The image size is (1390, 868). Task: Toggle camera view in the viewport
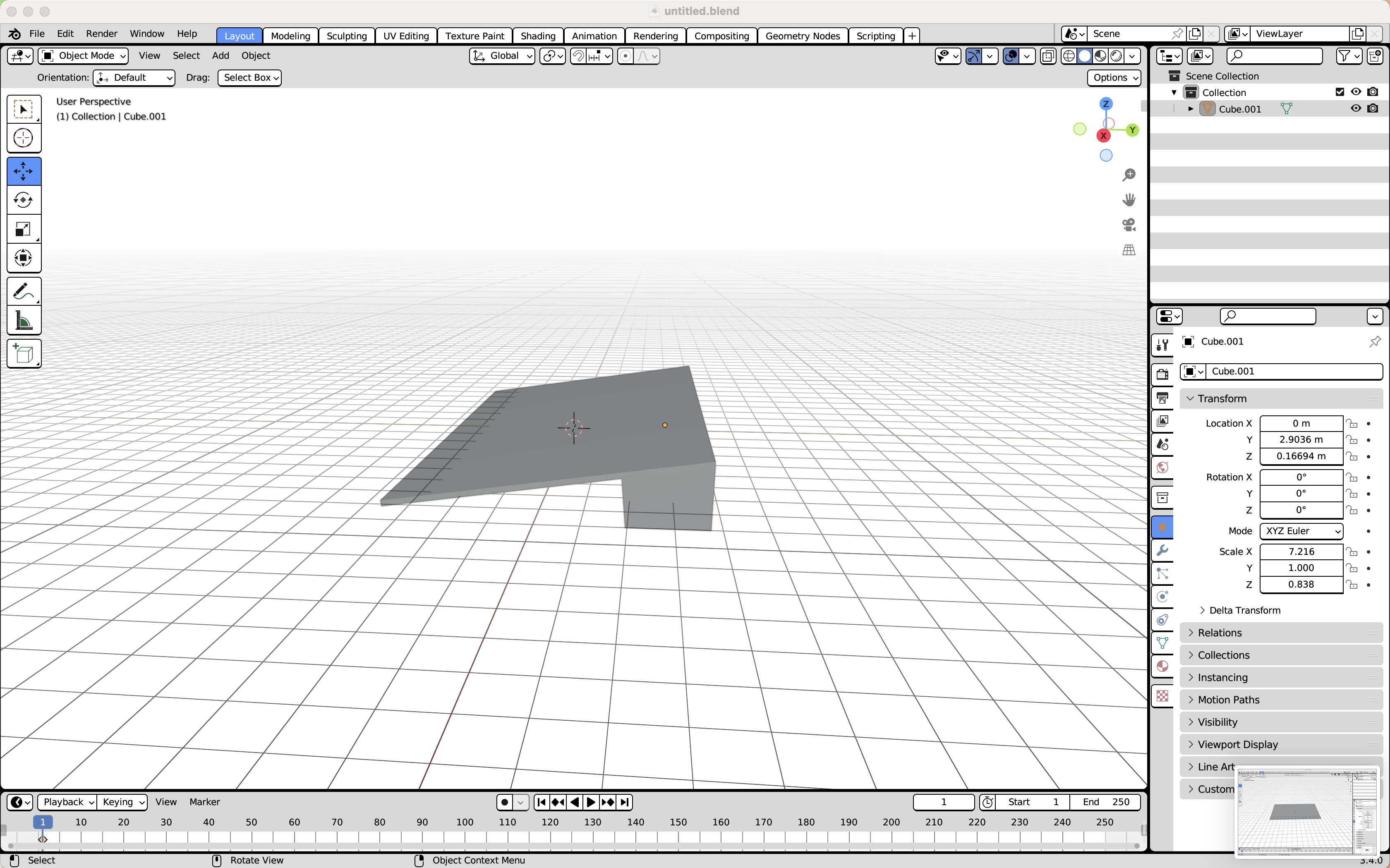click(1128, 225)
